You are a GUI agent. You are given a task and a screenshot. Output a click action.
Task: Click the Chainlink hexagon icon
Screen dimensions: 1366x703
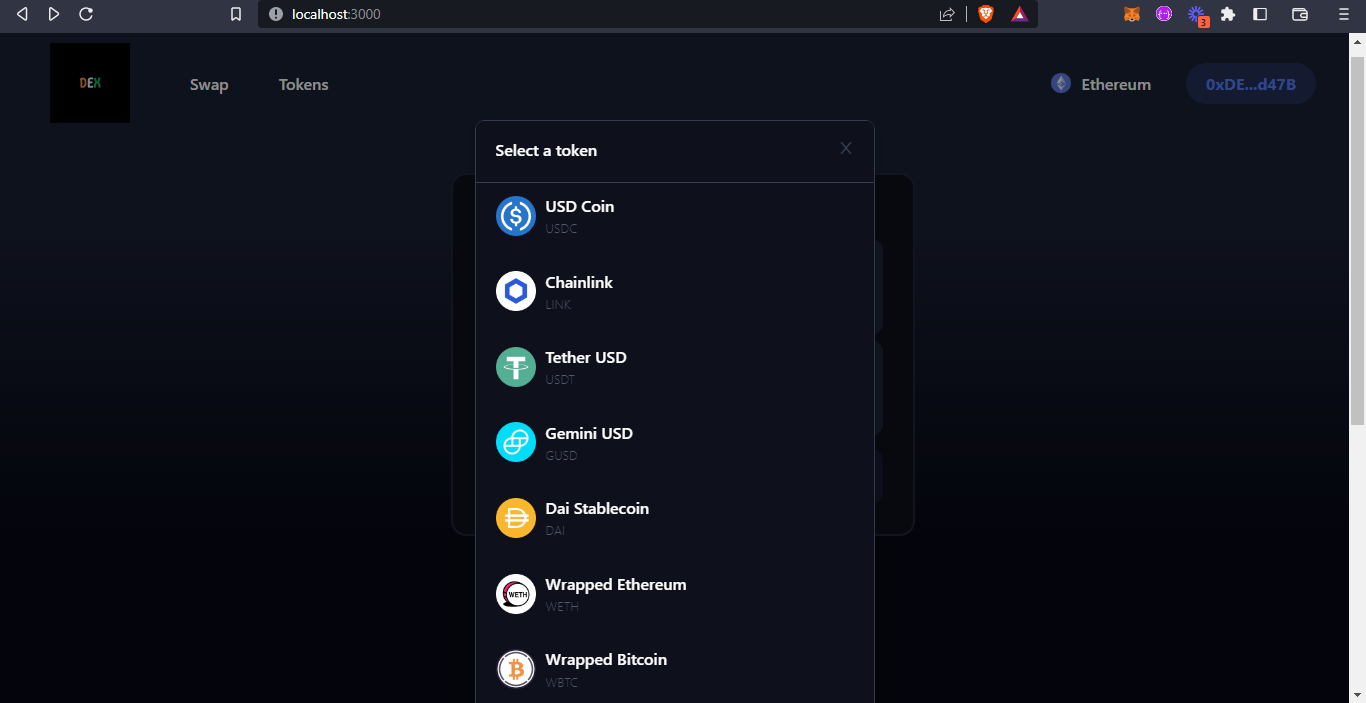tap(515, 291)
